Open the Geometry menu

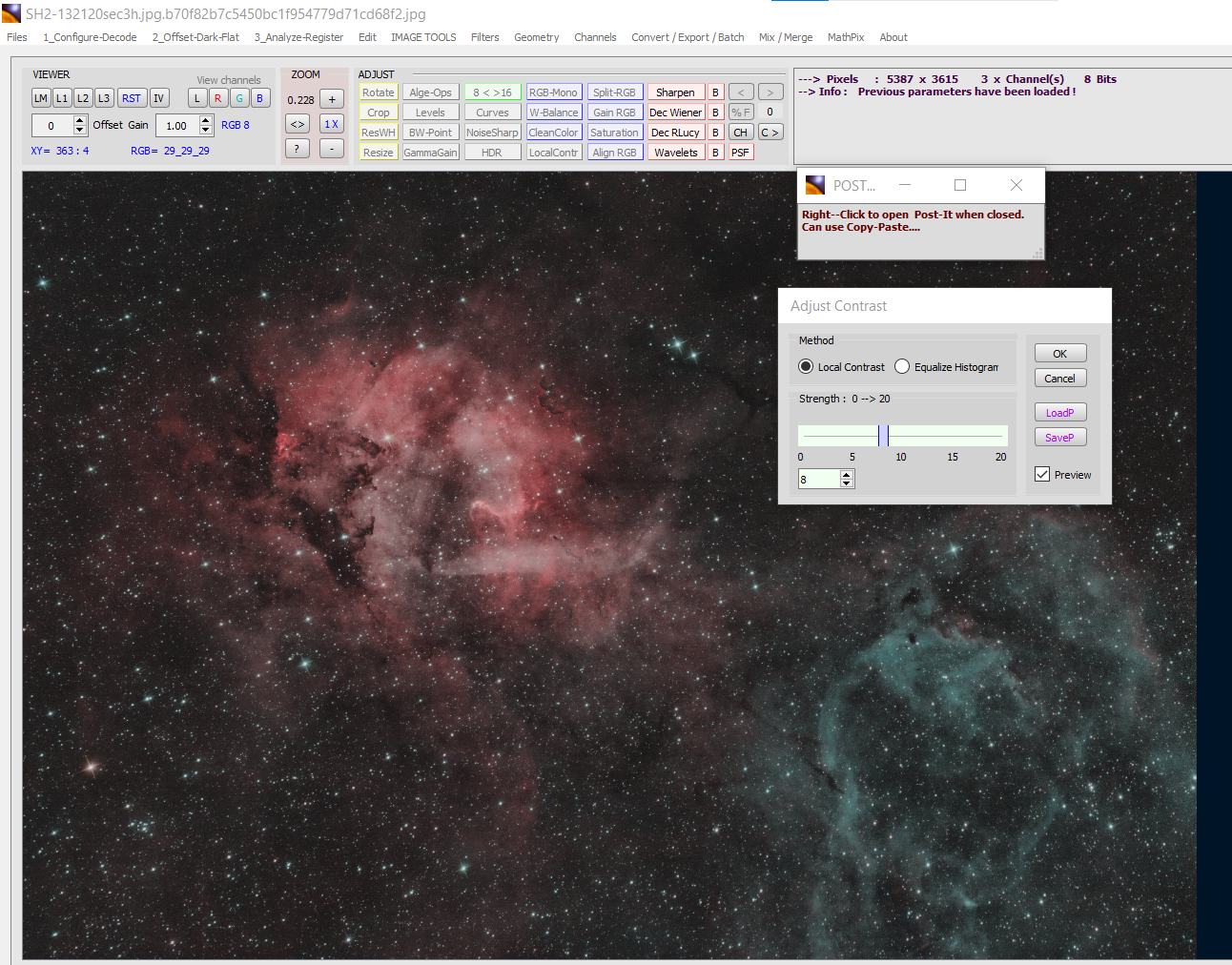(537, 37)
